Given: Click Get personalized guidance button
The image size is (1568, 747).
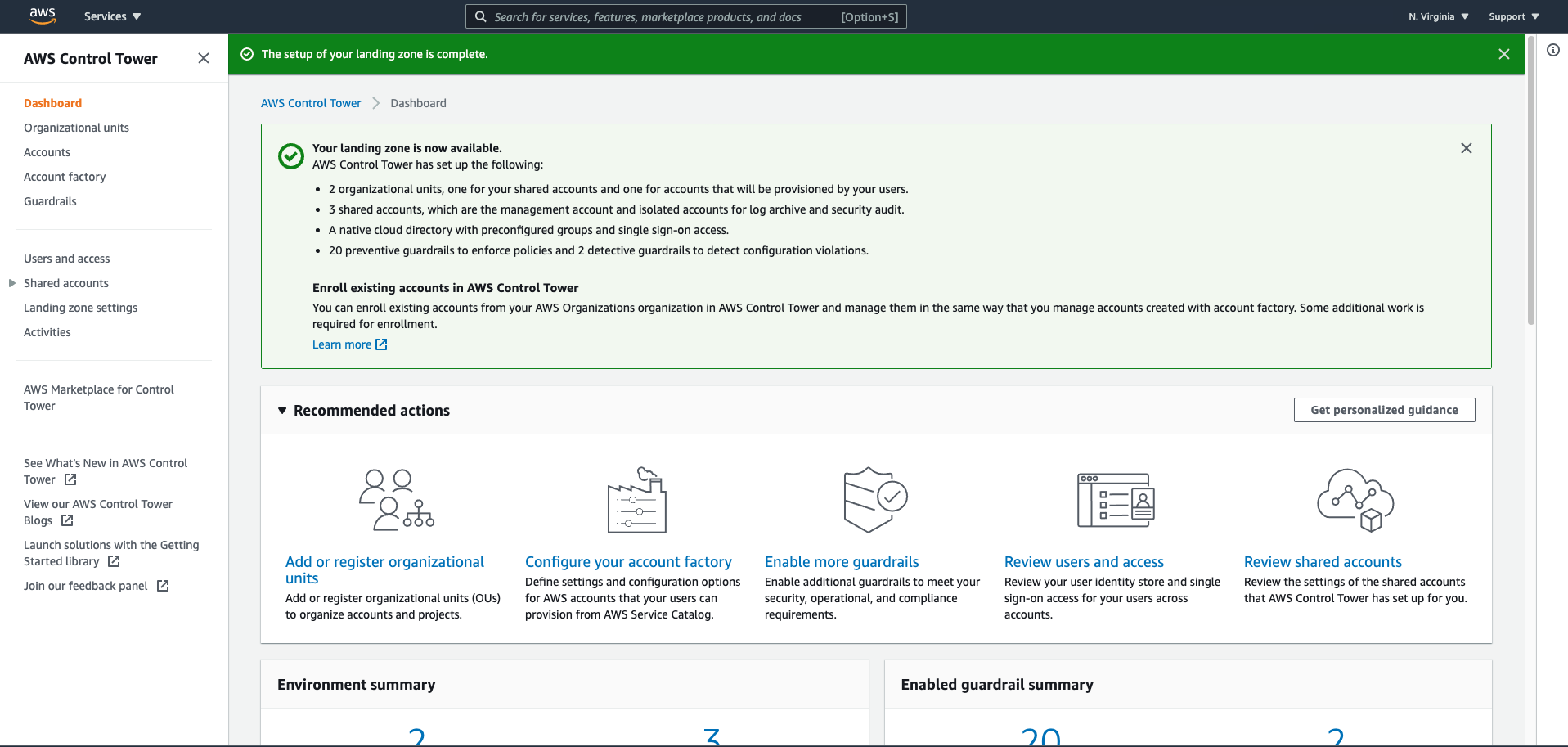Looking at the screenshot, I should pos(1384,410).
